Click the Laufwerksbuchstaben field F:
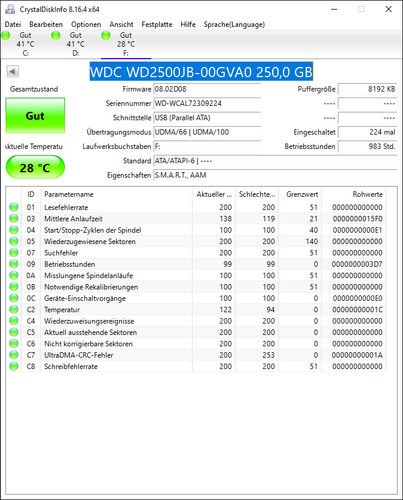The width and height of the screenshot is (403, 500). pos(207,146)
